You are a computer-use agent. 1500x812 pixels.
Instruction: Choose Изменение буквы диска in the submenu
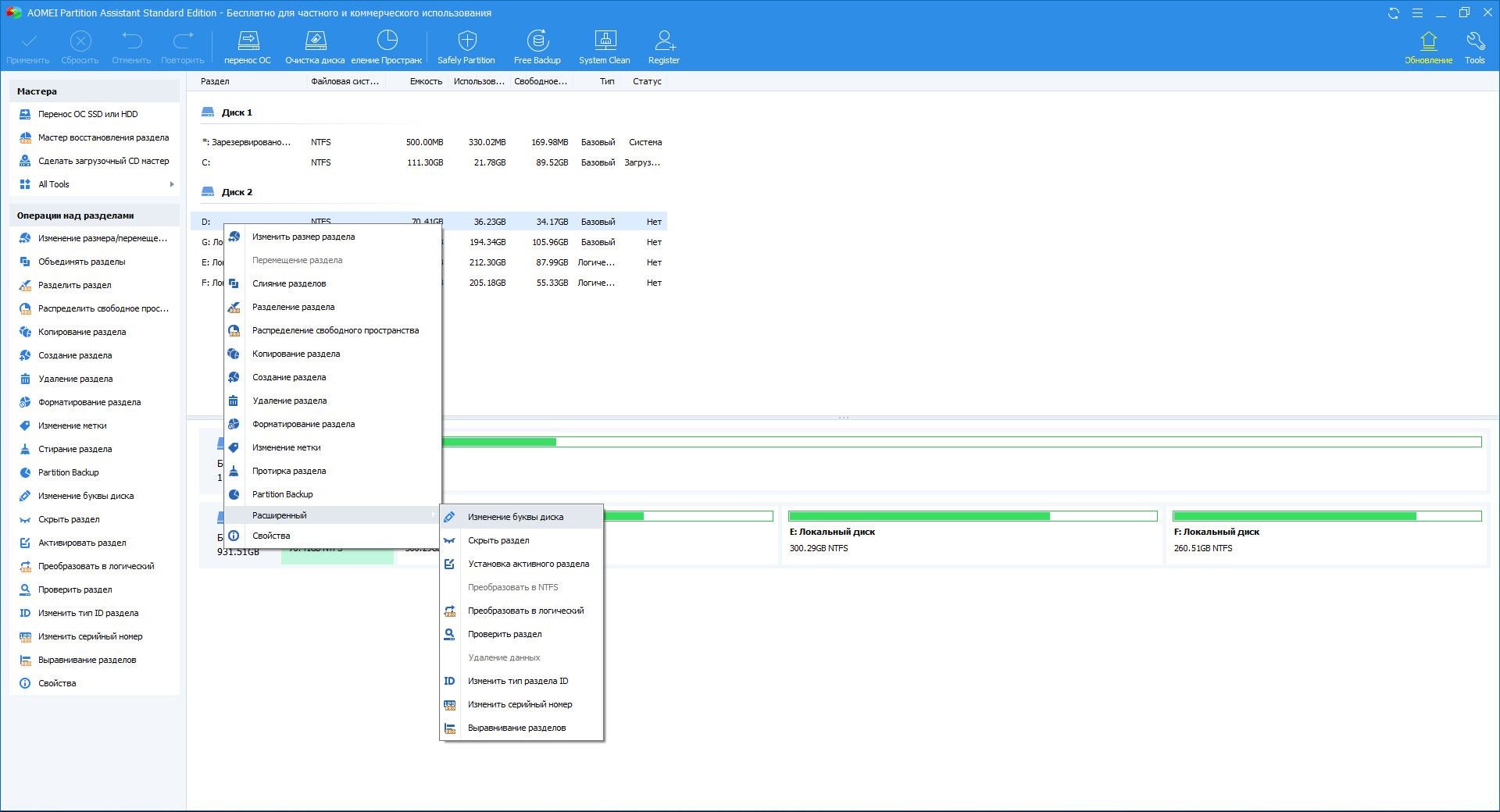[x=515, y=517]
